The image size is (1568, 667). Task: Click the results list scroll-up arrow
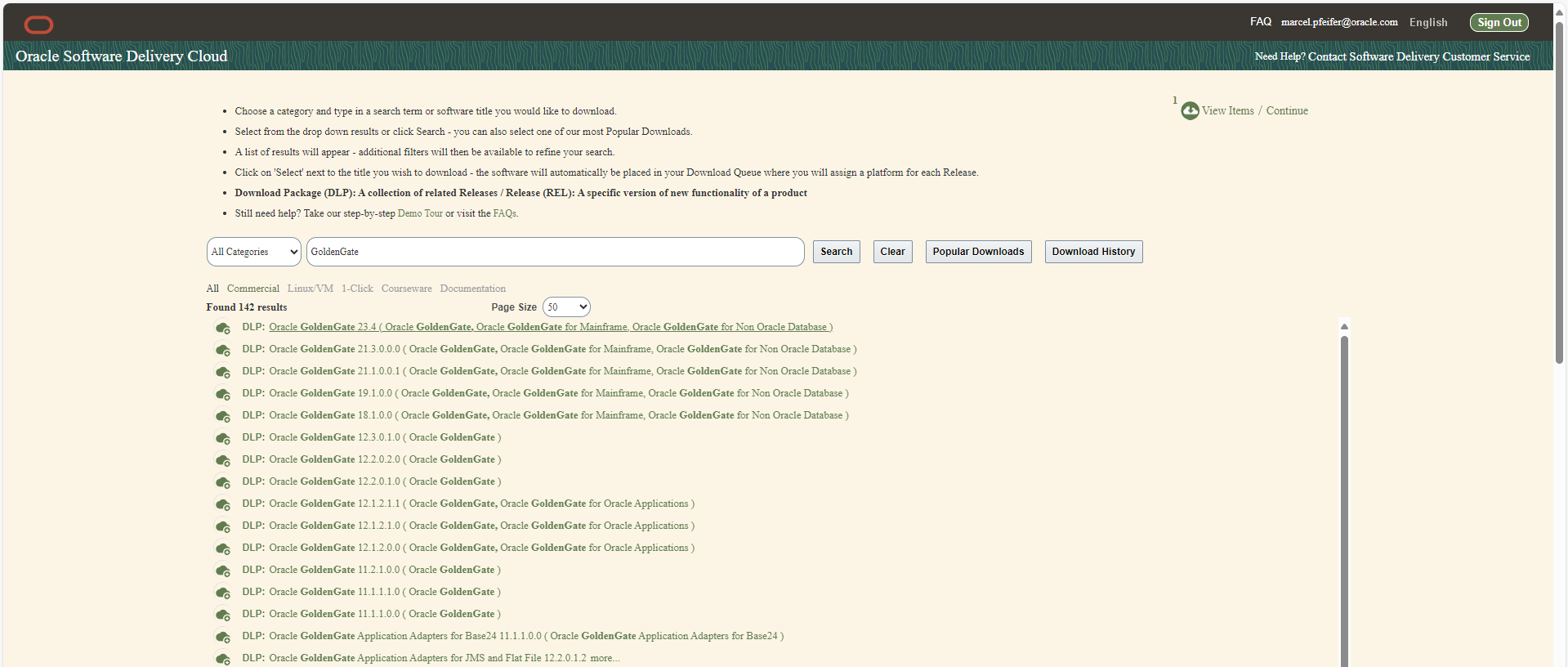pyautogui.click(x=1344, y=326)
